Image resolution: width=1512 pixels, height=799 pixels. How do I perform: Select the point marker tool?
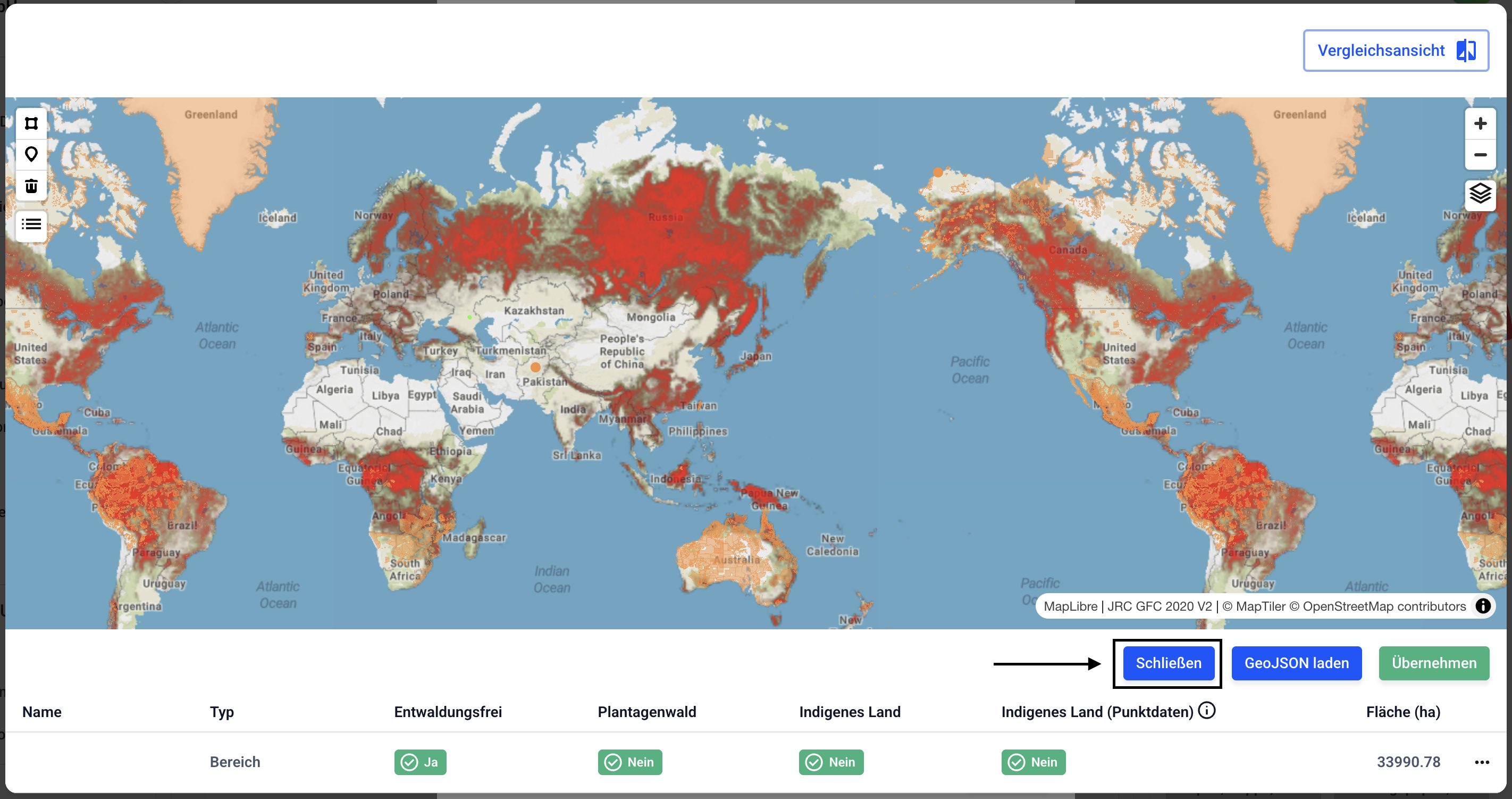pyautogui.click(x=31, y=154)
